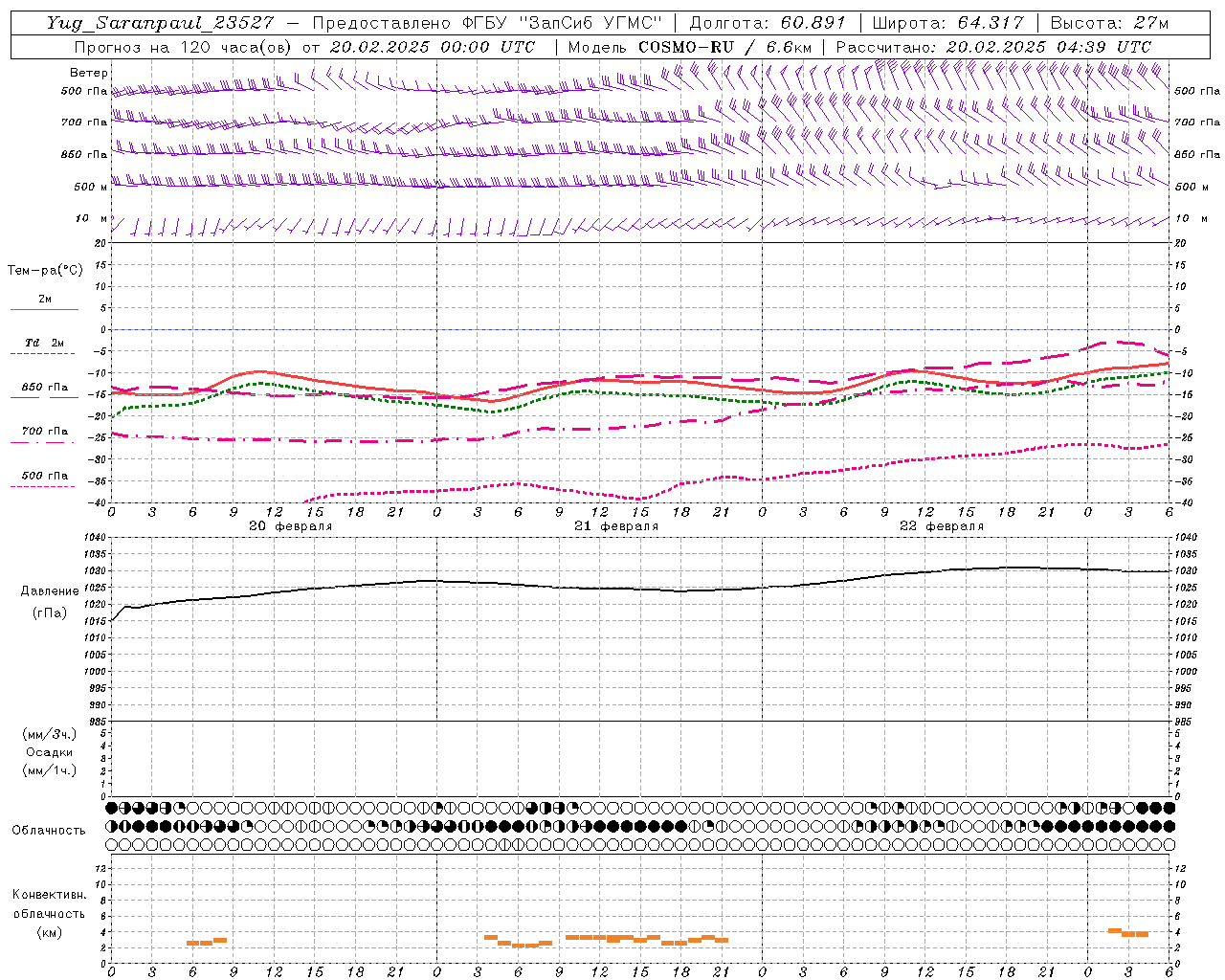Click the (гПа) unit label under Давление
The height and width of the screenshot is (980, 1225).
50,613
